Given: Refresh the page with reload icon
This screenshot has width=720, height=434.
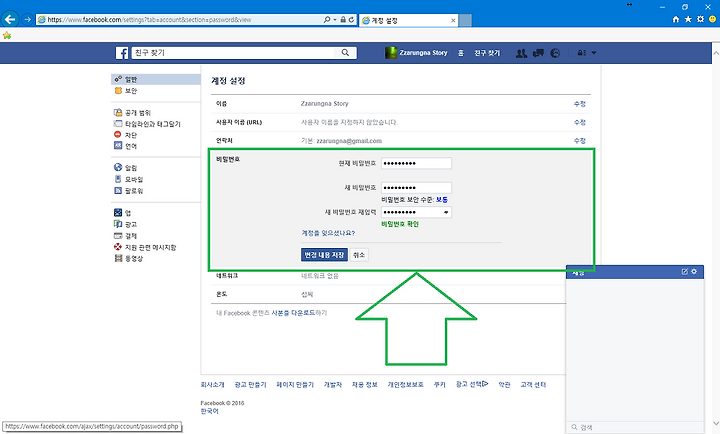Looking at the screenshot, I should (x=351, y=20).
